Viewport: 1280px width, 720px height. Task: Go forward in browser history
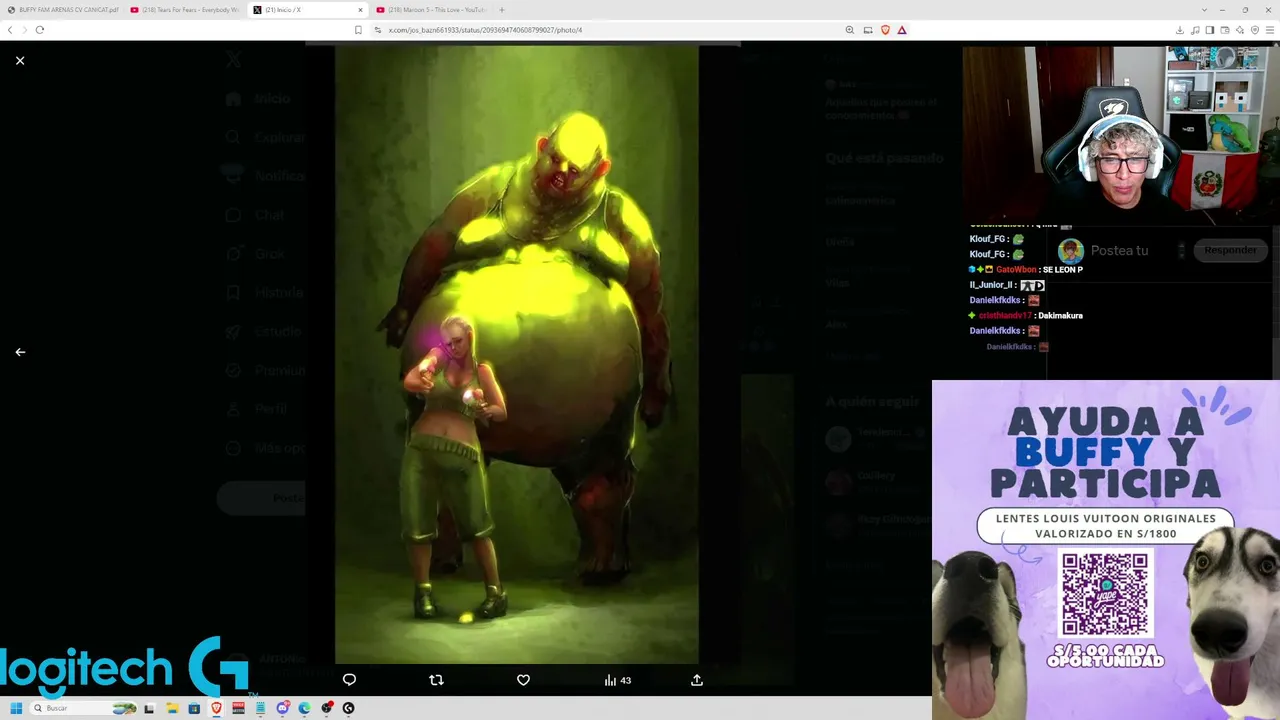coord(24,30)
